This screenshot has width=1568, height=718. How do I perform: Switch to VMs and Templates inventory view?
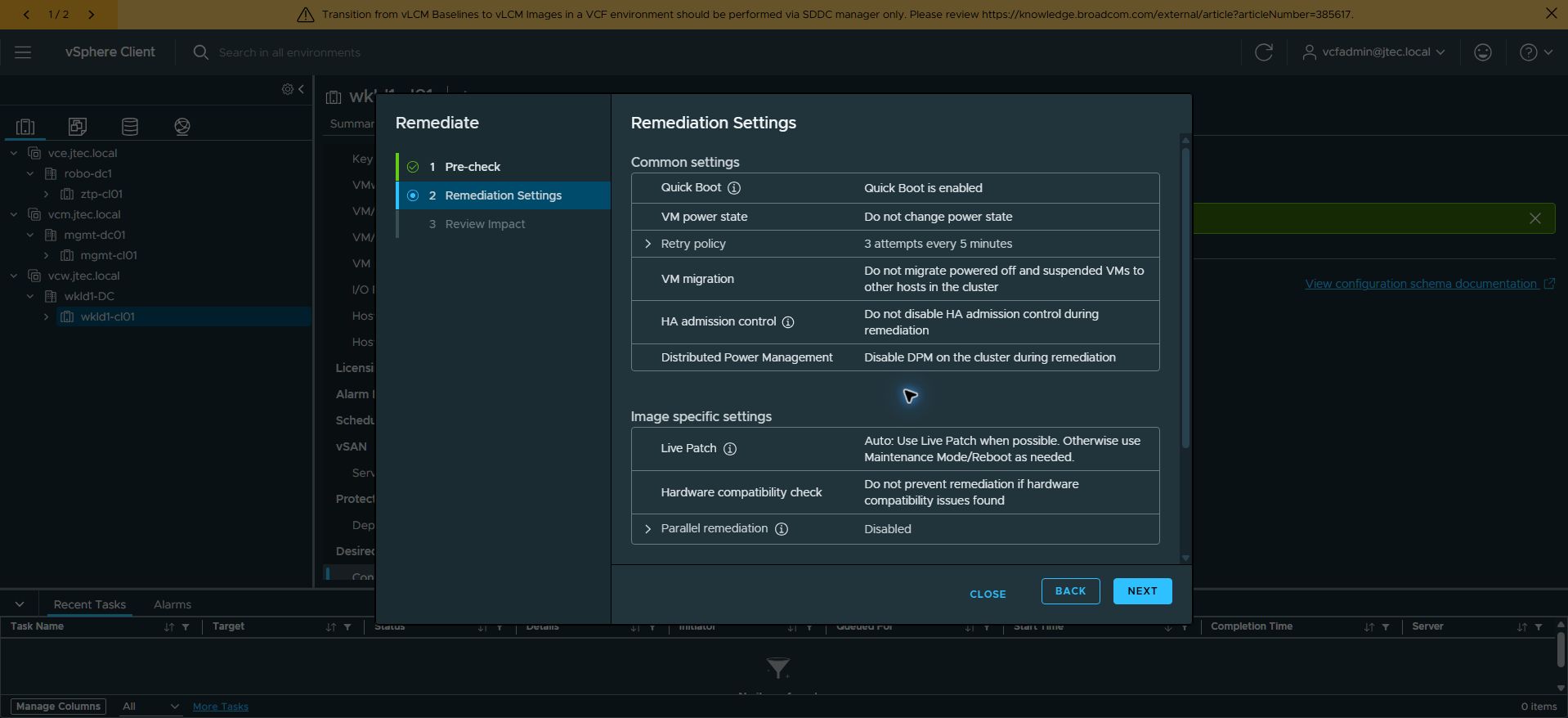78,126
